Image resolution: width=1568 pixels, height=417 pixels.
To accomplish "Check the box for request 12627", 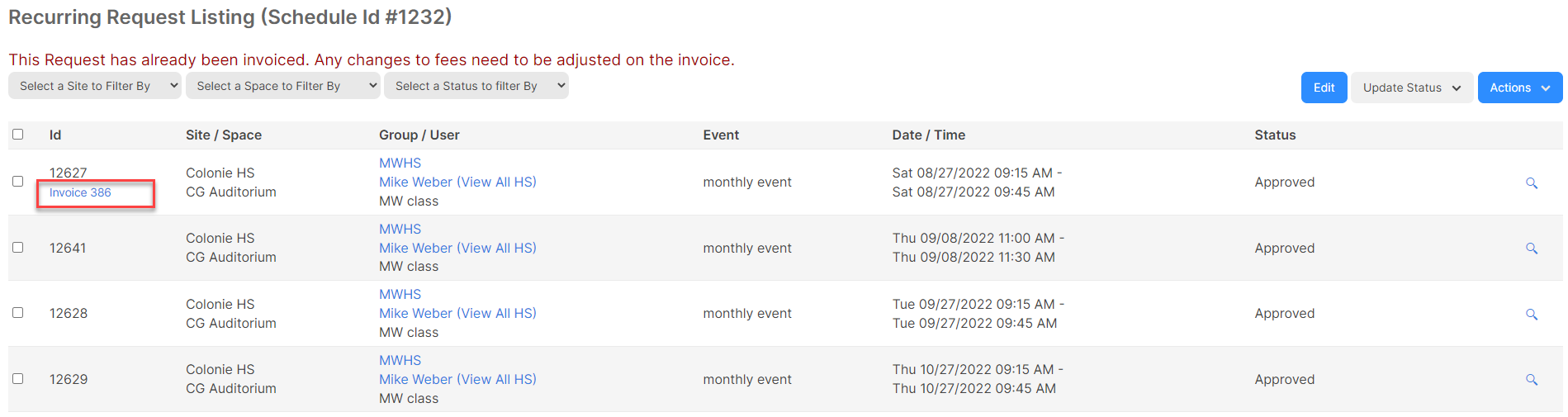I will tap(17, 182).
